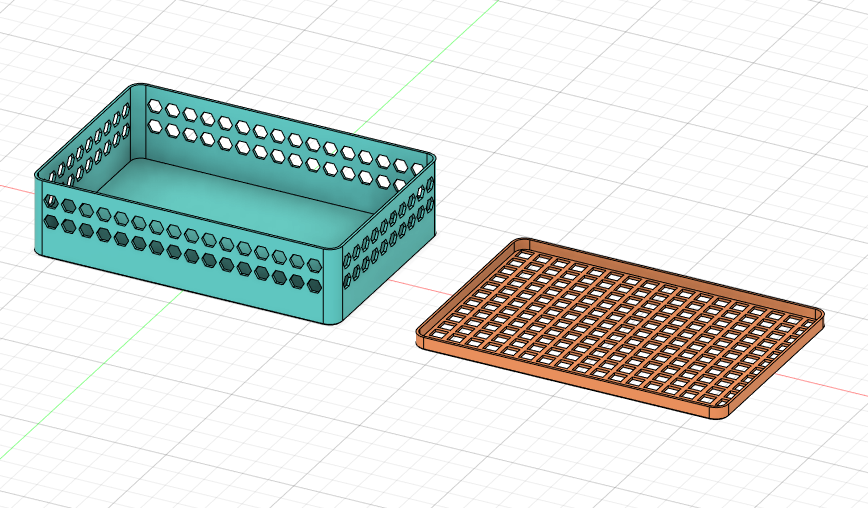Select the orange square-grid lid body

620,328
